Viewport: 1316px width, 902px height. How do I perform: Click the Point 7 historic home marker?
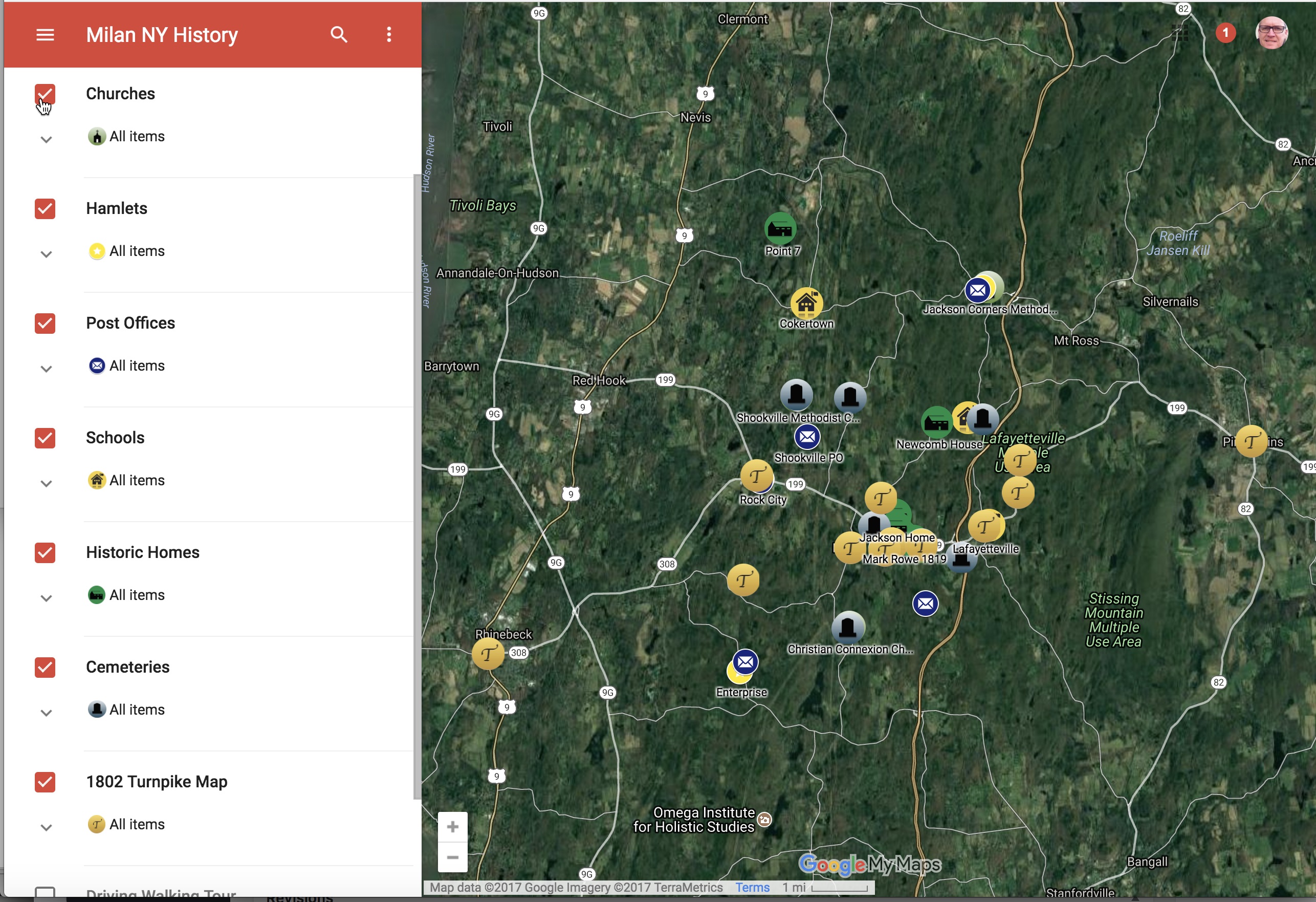780,229
